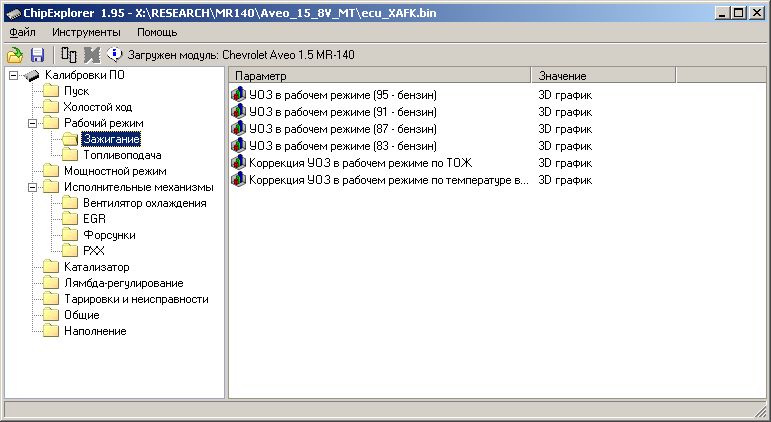The image size is (771, 422).
Task: Click the graph icon of Коррекция УОЗ по температуре
Action: pyautogui.click(x=238, y=180)
